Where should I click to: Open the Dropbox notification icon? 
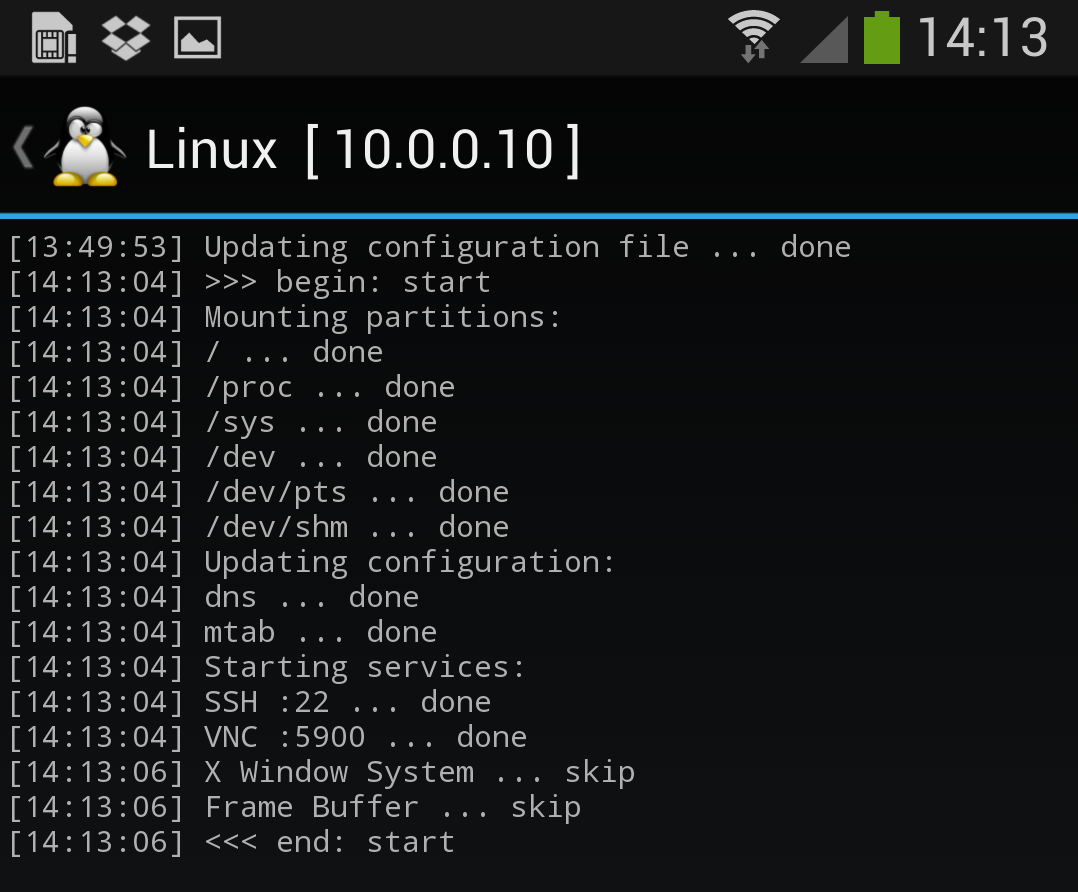(126, 38)
